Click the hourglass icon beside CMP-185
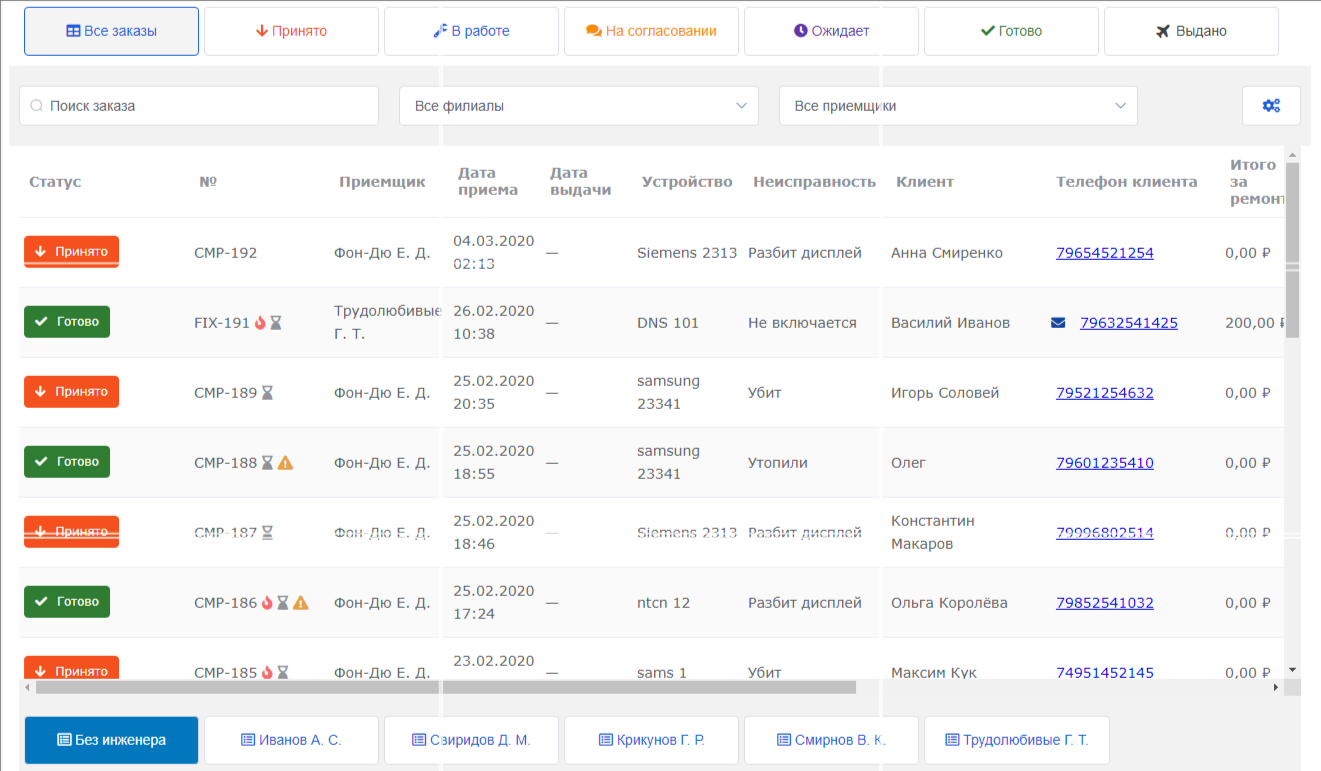 pos(283,673)
